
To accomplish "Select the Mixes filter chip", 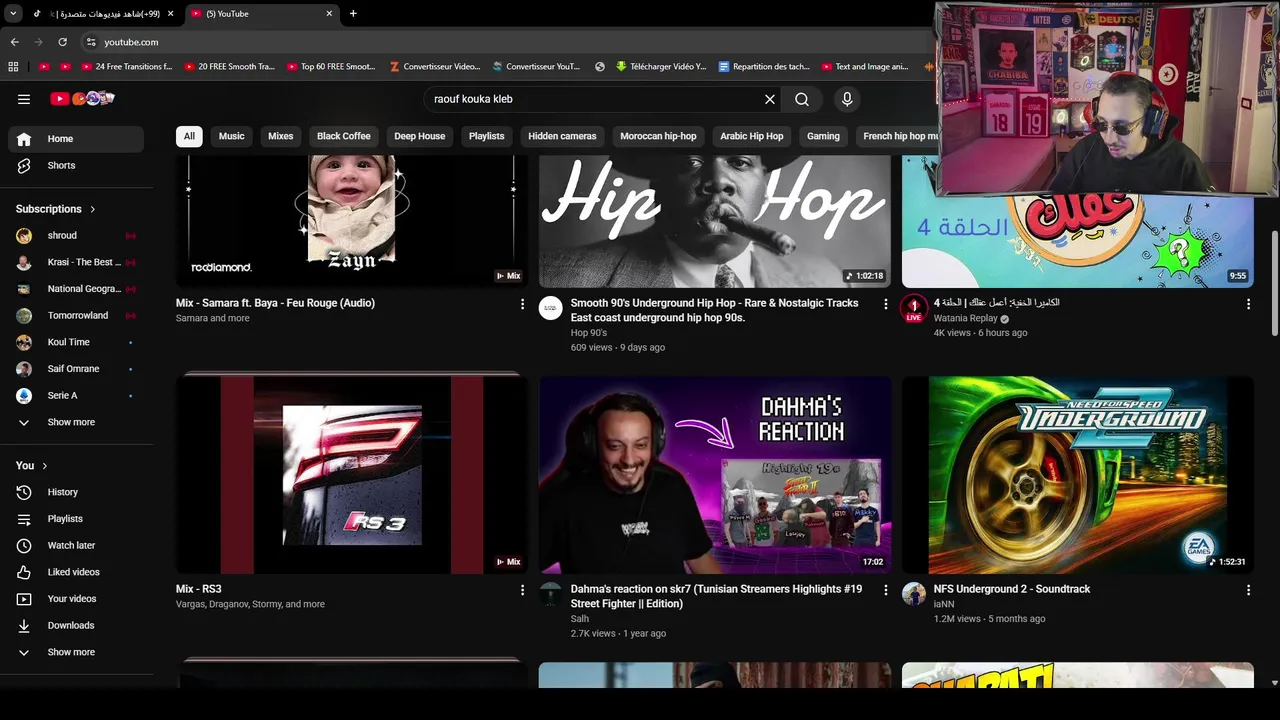I will pos(281,136).
